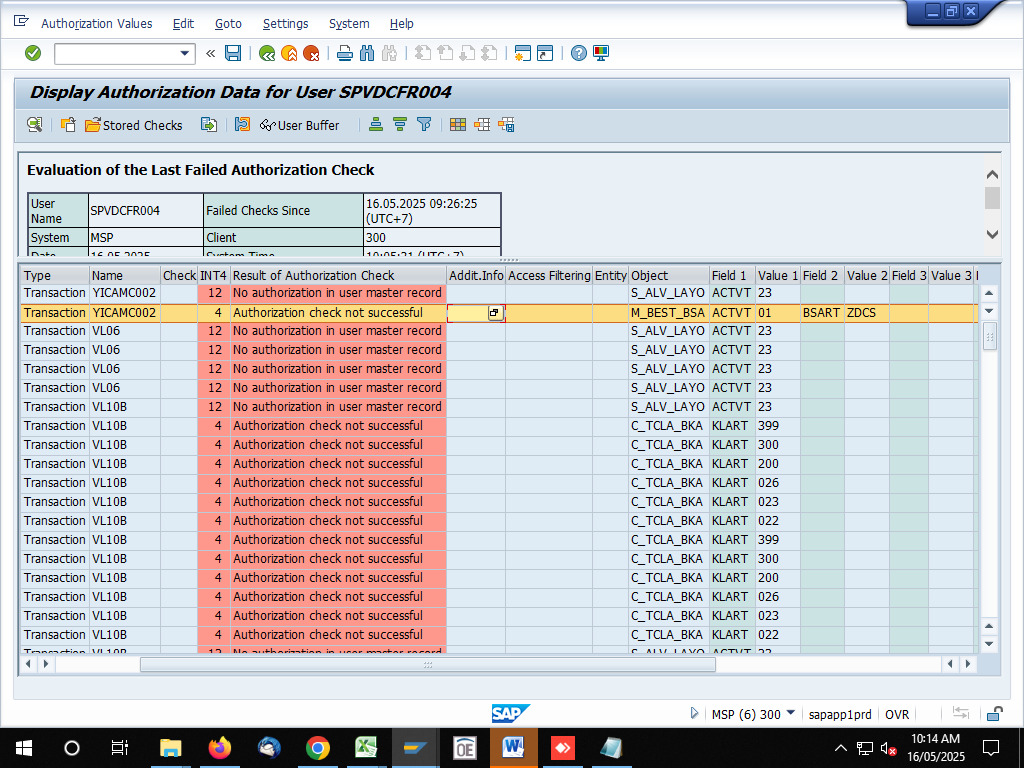This screenshot has height=768, width=1024.
Task: Click the lock icon in status bar
Action: point(994,714)
